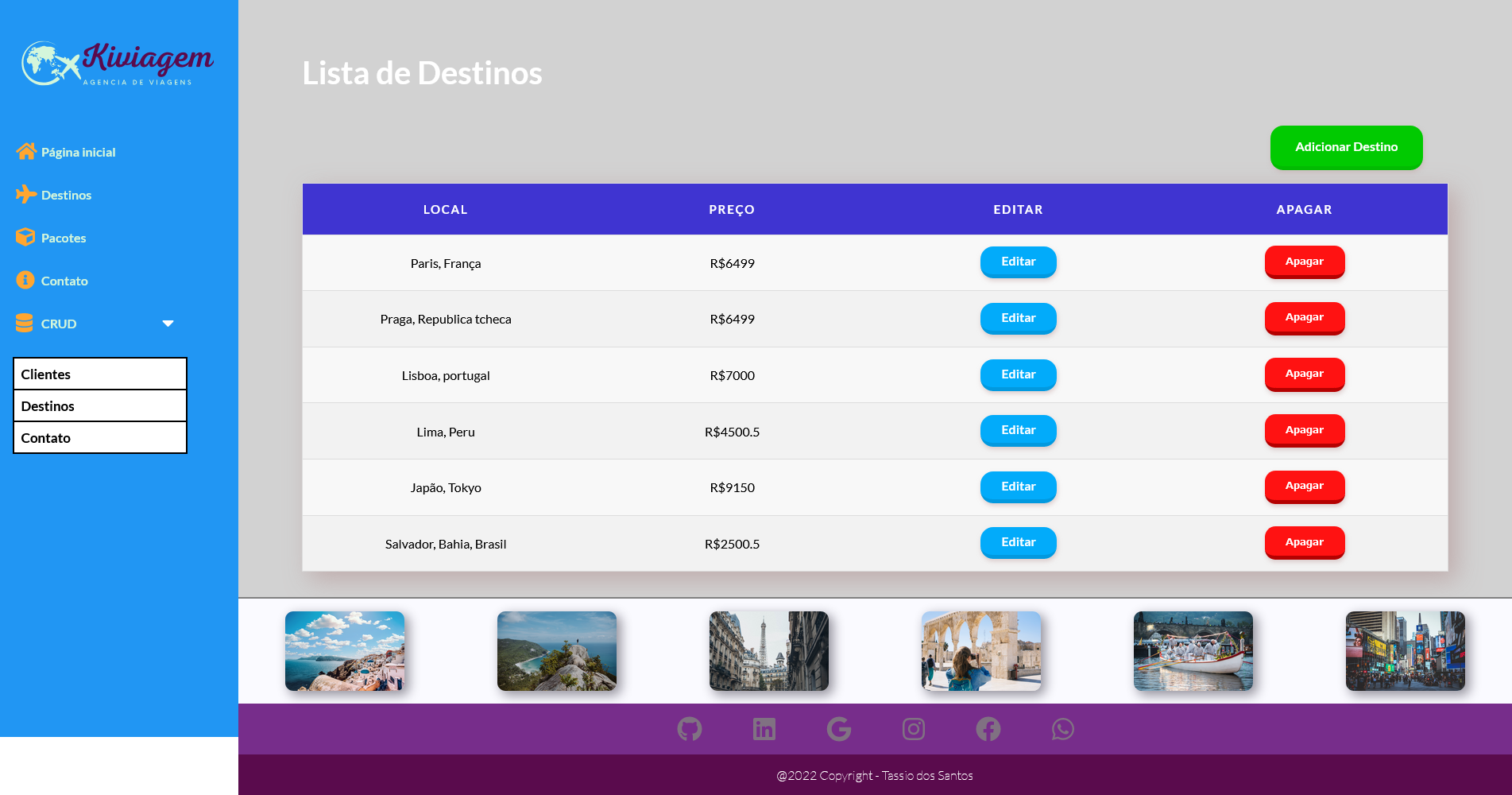Click Editar for Paris, França
This screenshot has height=795, width=1512.
[1018, 262]
